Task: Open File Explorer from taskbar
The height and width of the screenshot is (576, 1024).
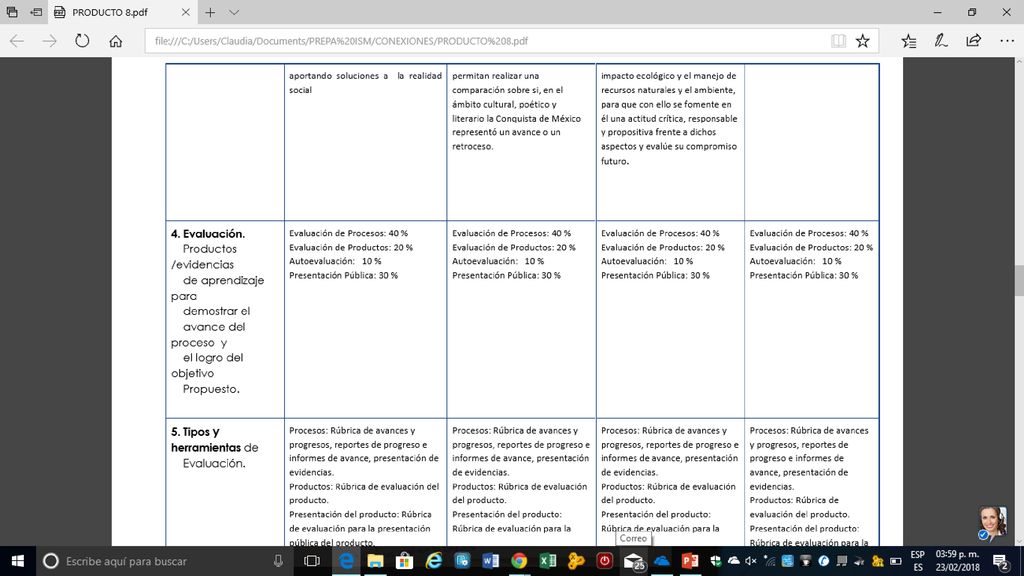Action: pyautogui.click(x=375, y=561)
